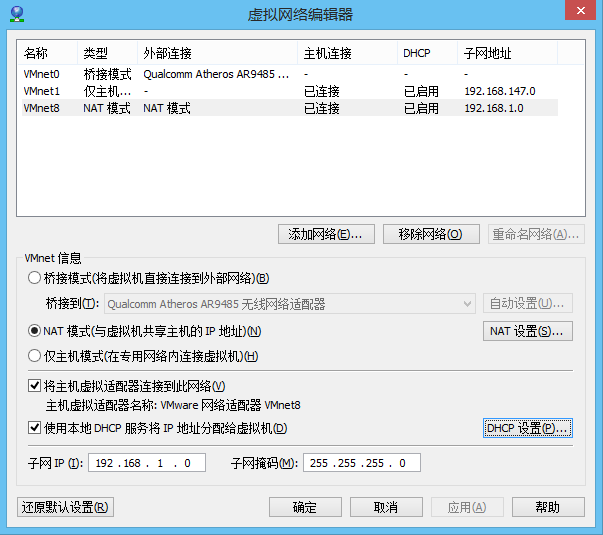Image resolution: width=603 pixels, height=535 pixels.
Task: Select the VMnet1 row
Action: coord(290,91)
